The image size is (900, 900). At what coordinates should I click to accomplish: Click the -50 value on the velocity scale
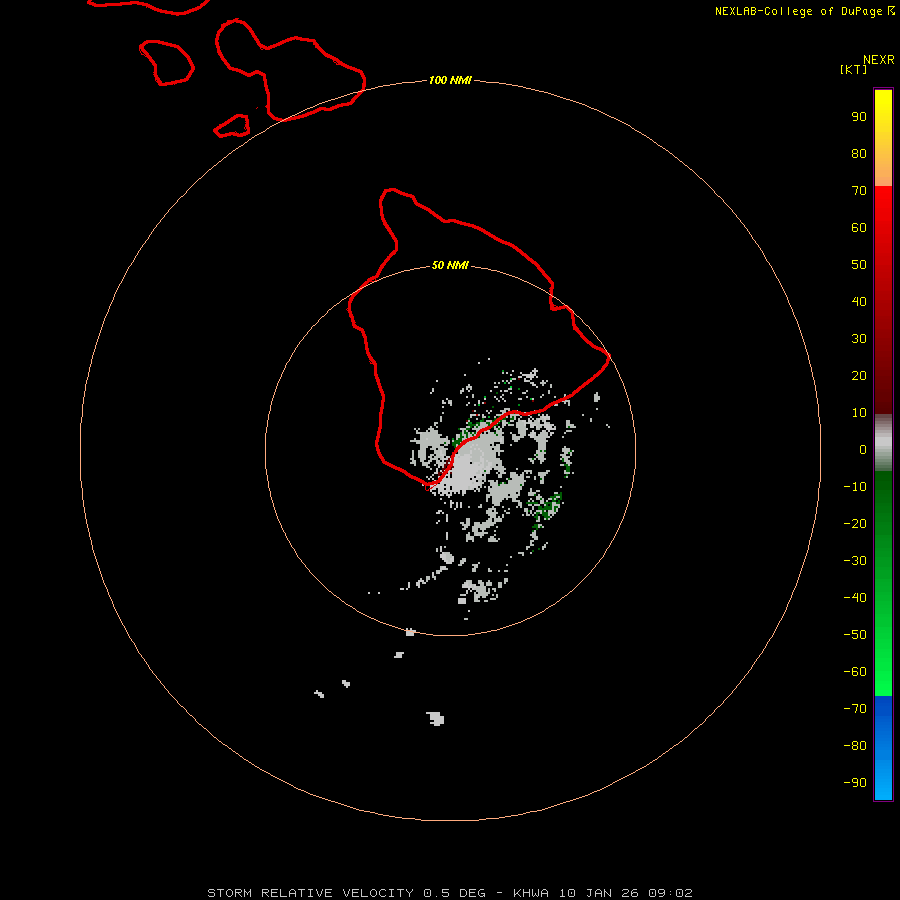pyautogui.click(x=855, y=635)
